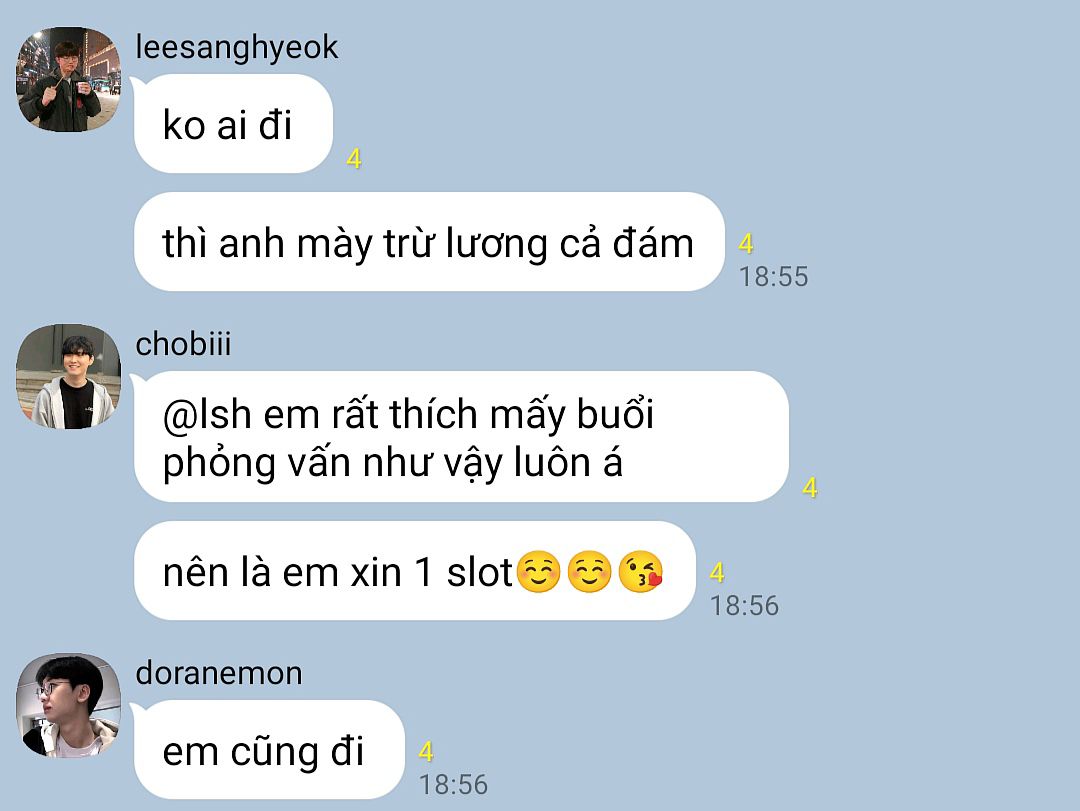Select the message "nên là em xin 1 slot"
The image size is (1080, 811).
point(415,571)
